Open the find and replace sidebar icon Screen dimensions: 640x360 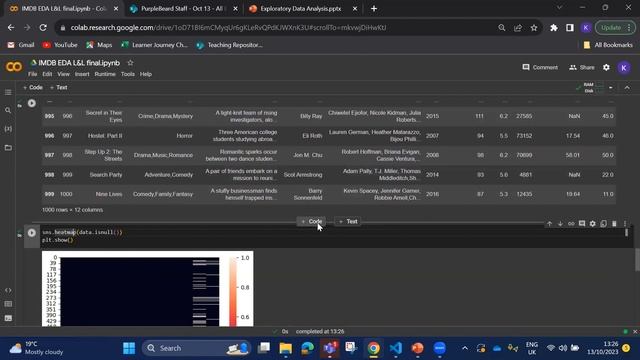pyautogui.click(x=8, y=110)
